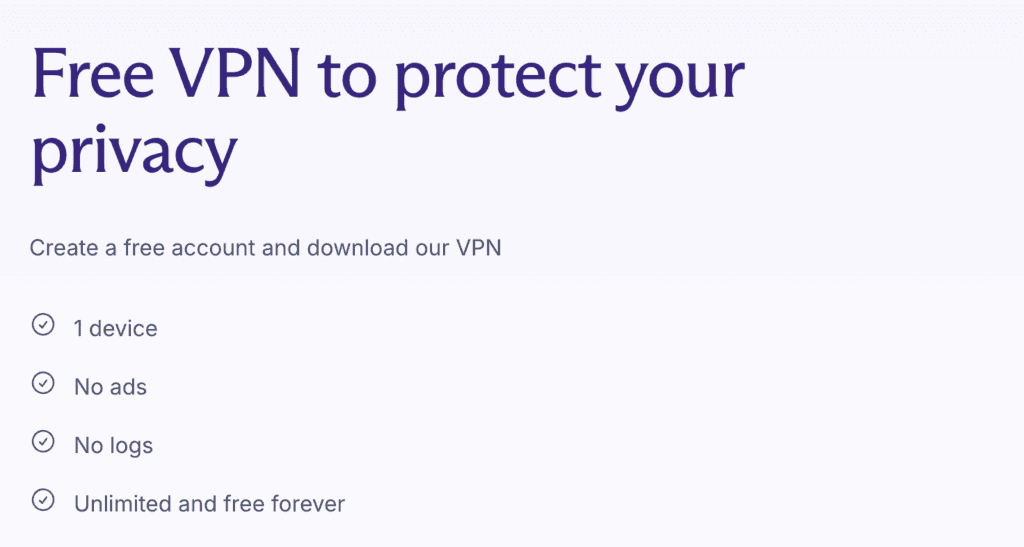Click the word "privacy" in the heading

pos(133,152)
